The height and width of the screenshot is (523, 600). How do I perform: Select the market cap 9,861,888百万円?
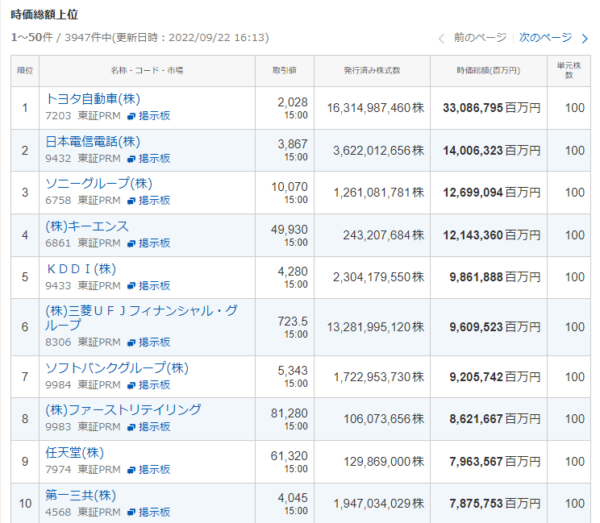pos(495,277)
